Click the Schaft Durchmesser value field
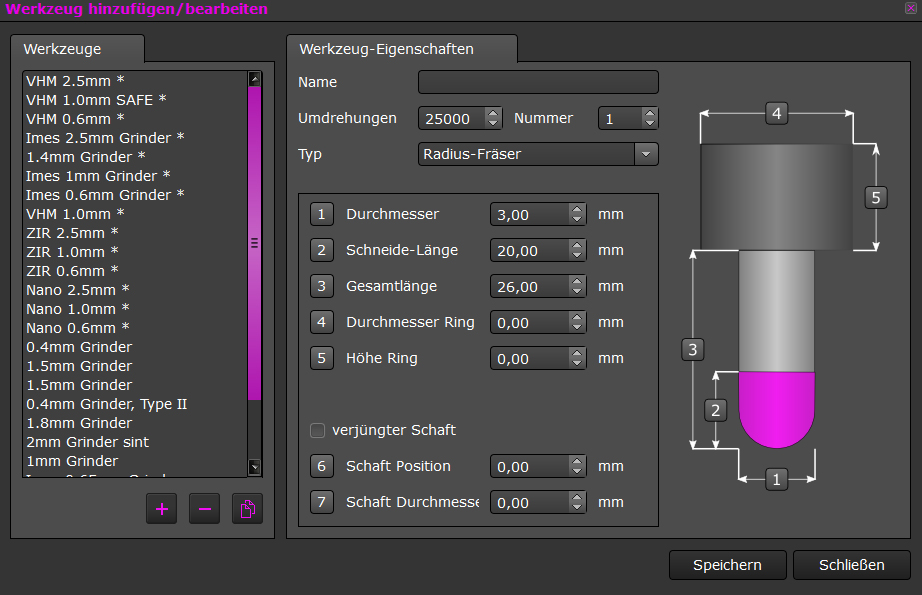The image size is (922, 595). (530, 502)
